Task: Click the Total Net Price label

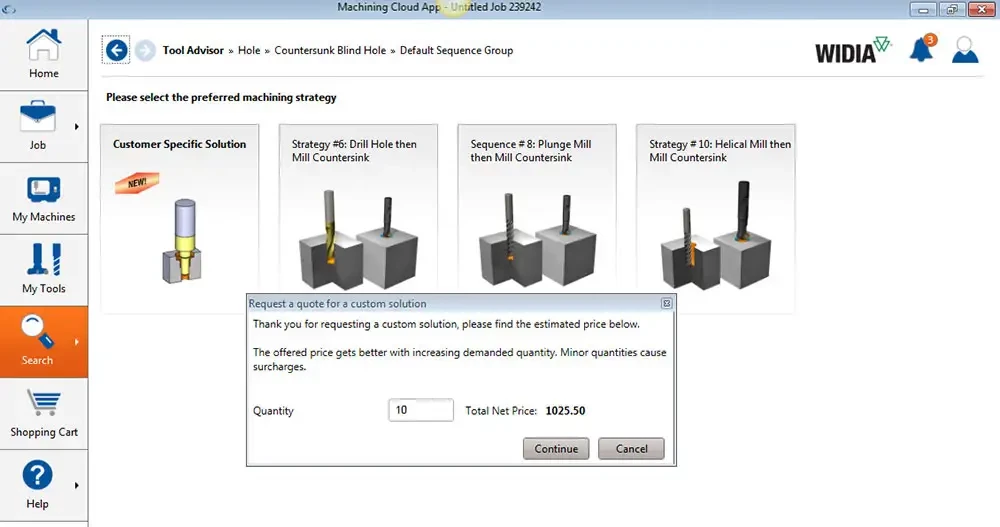Action: (x=501, y=411)
